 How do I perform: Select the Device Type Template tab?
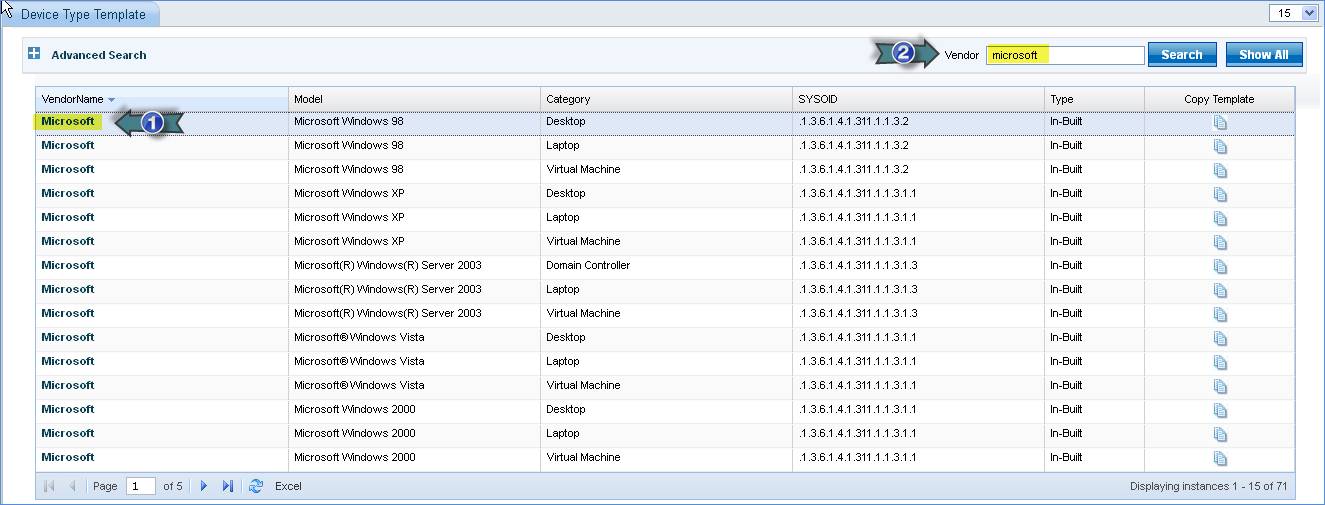[x=83, y=14]
